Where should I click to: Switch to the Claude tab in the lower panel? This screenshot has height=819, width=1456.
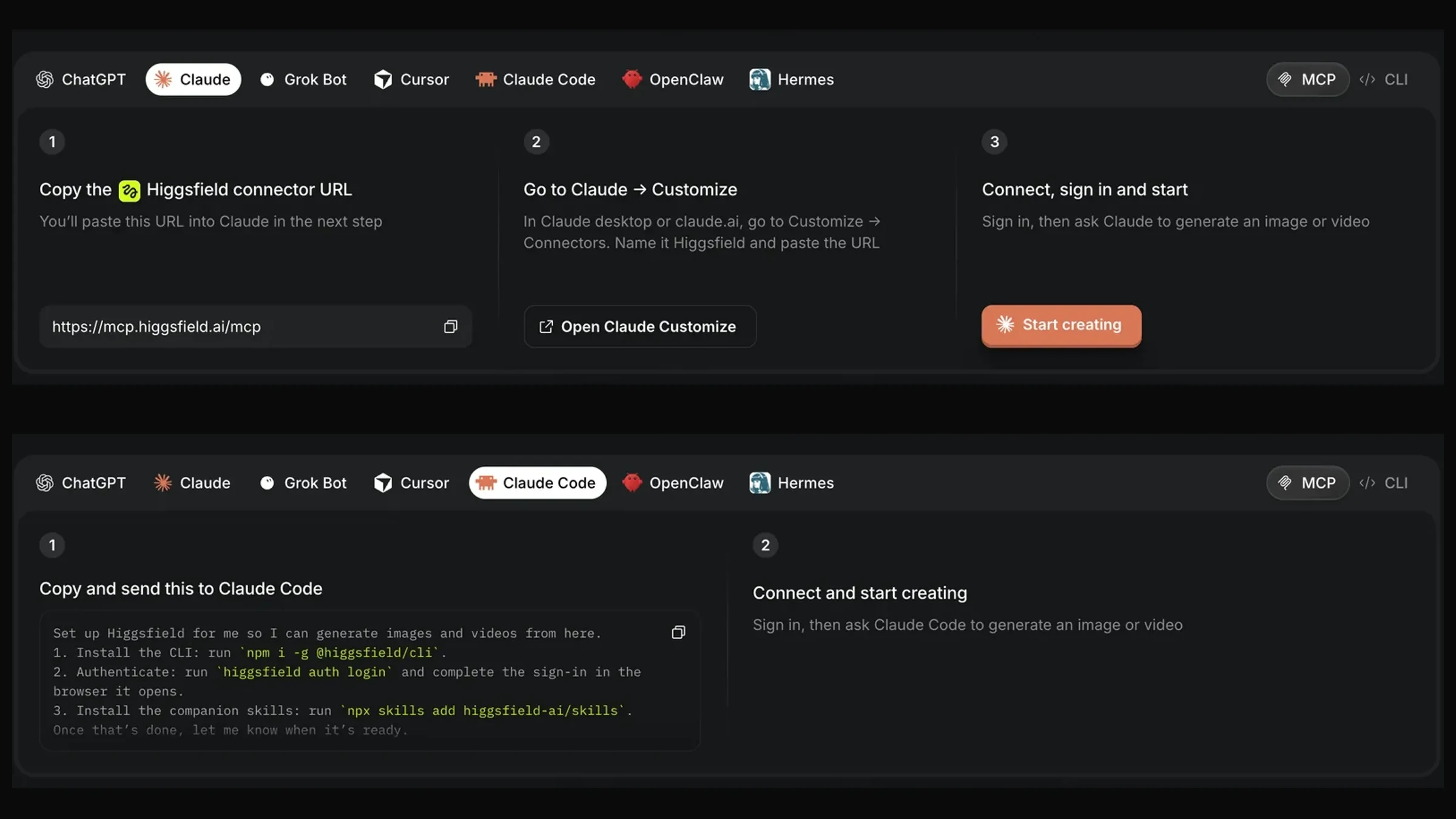[x=193, y=483]
